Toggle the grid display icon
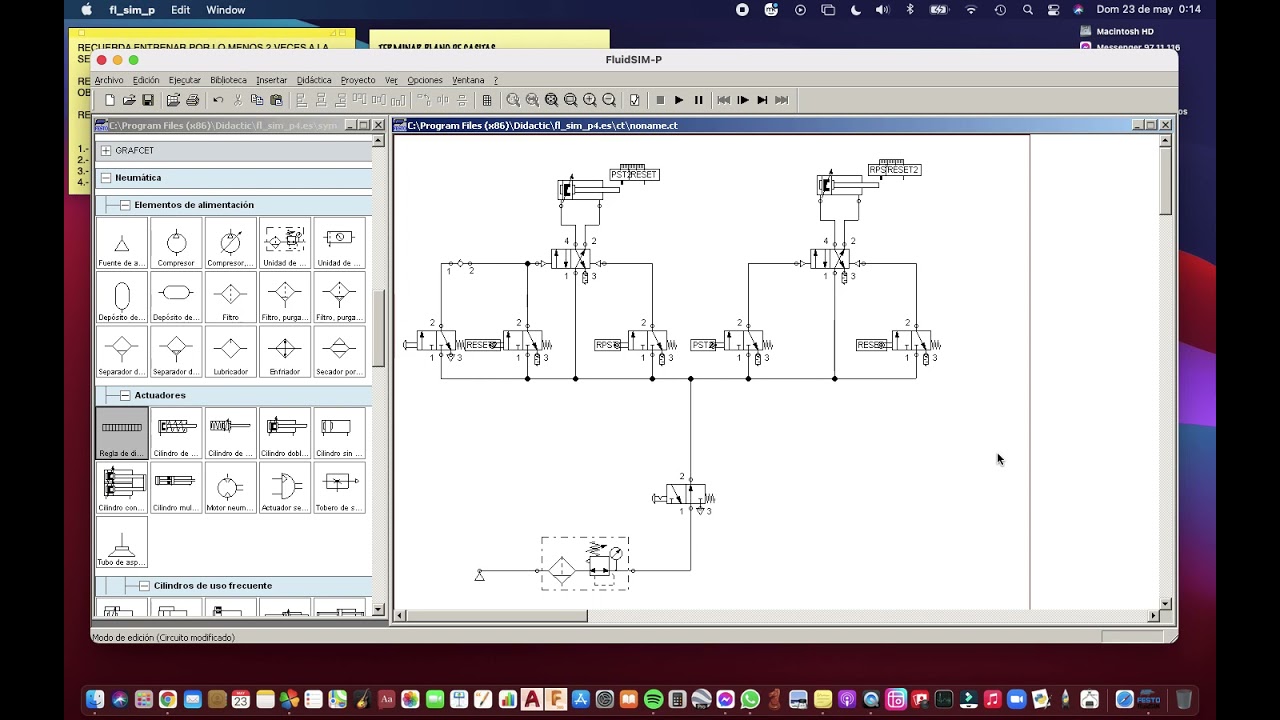 pyautogui.click(x=487, y=100)
